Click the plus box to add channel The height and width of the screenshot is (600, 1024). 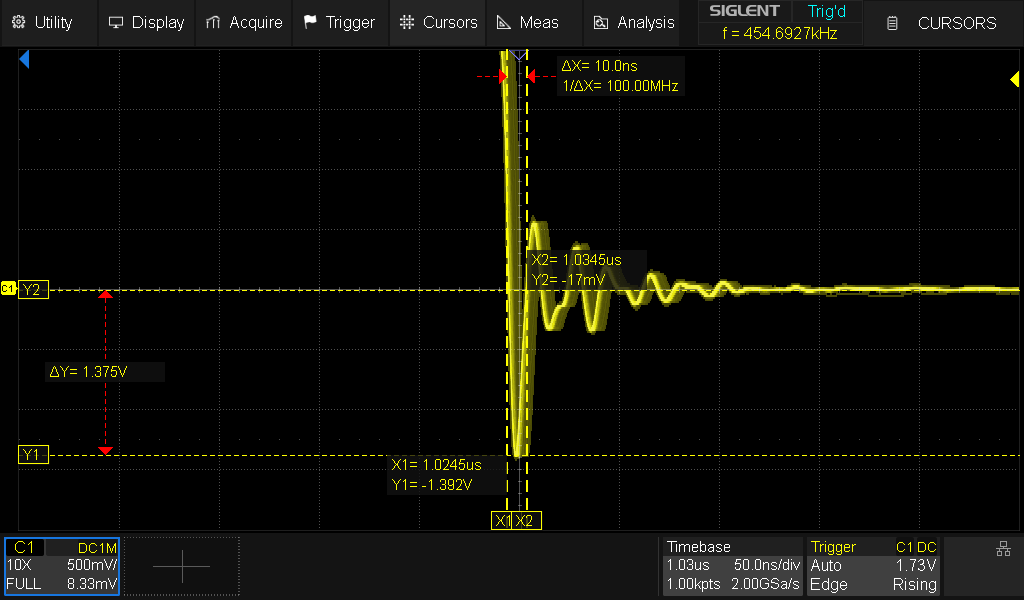click(182, 566)
